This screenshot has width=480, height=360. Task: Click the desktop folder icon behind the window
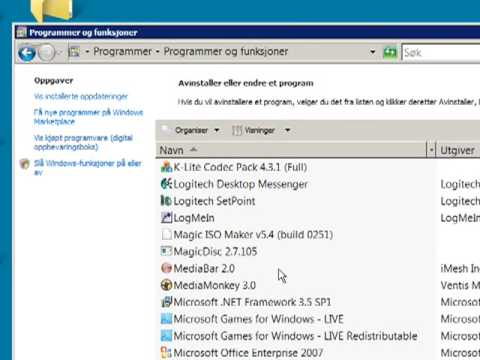[x=52, y=11]
